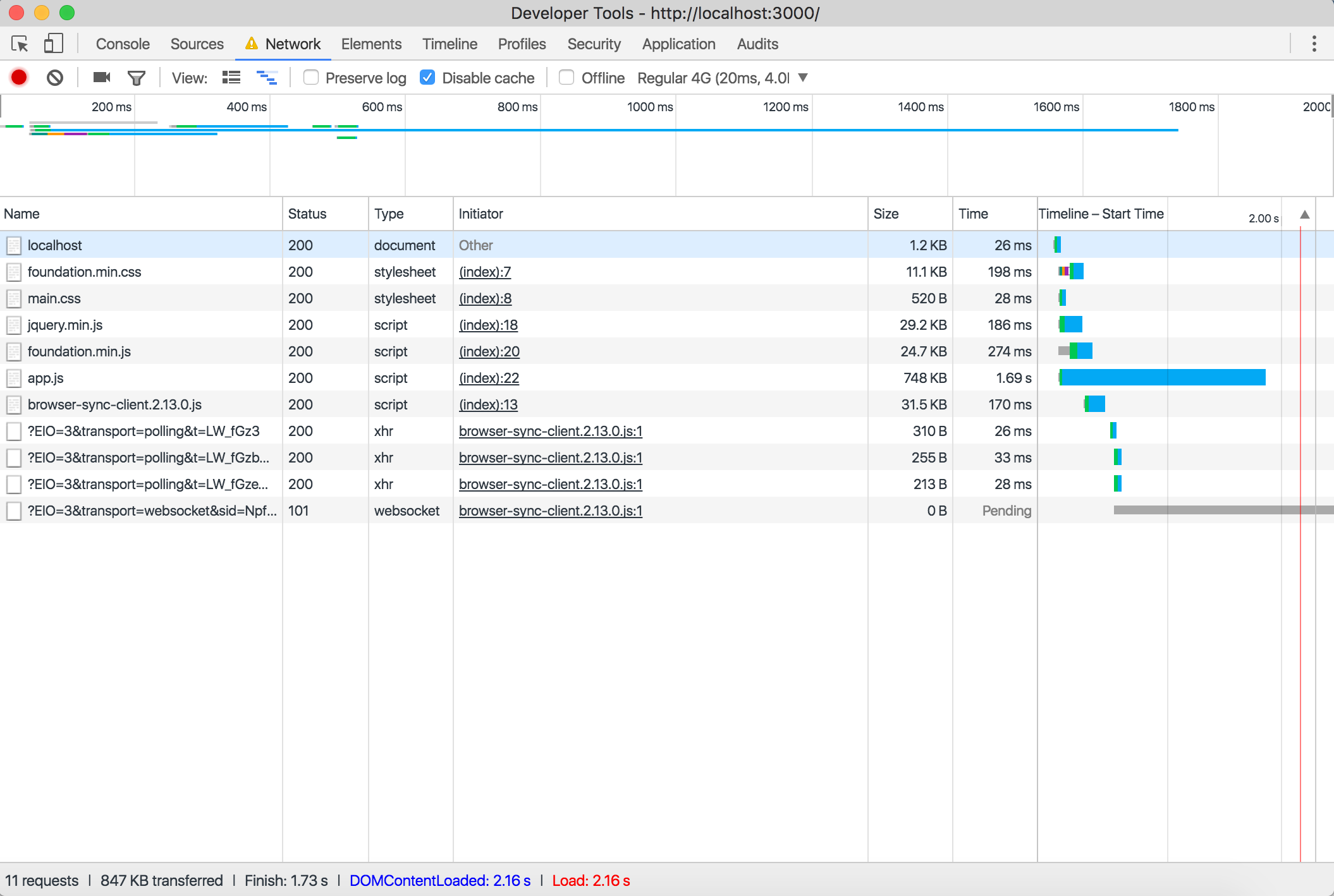Toggle the waterfall overview view icon

266,78
